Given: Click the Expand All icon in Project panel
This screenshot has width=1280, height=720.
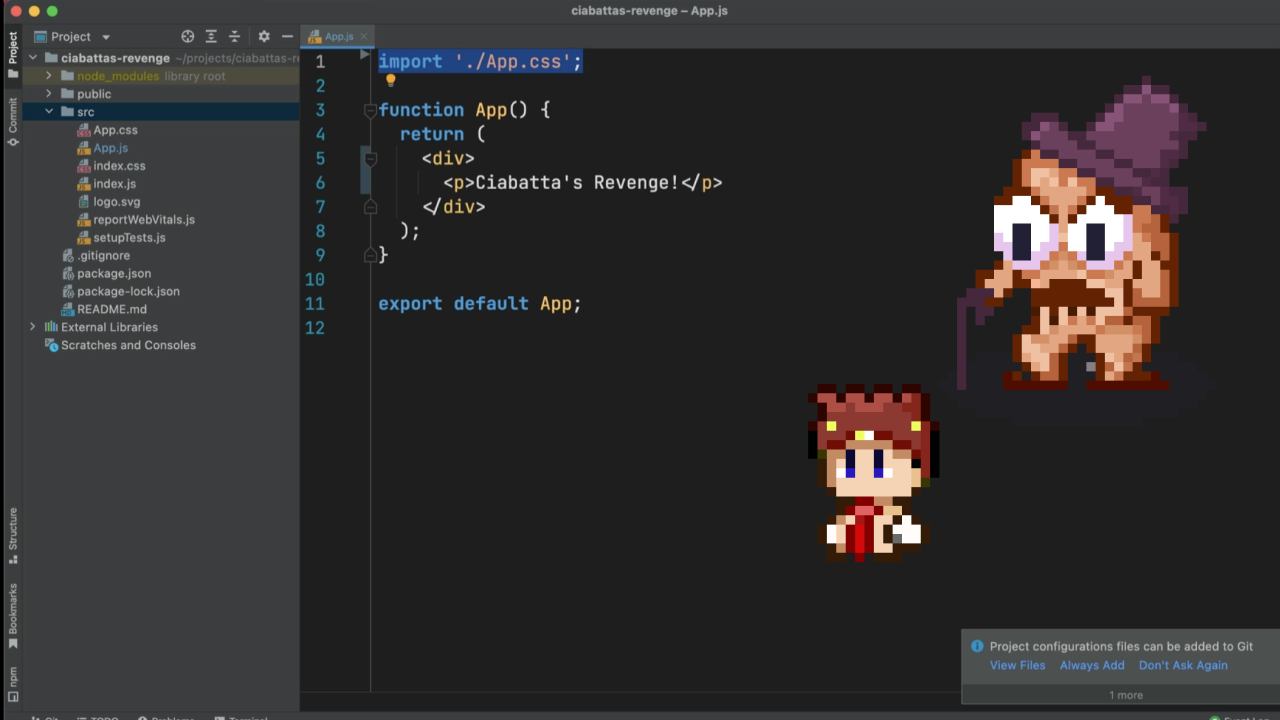Looking at the screenshot, I should tap(211, 36).
